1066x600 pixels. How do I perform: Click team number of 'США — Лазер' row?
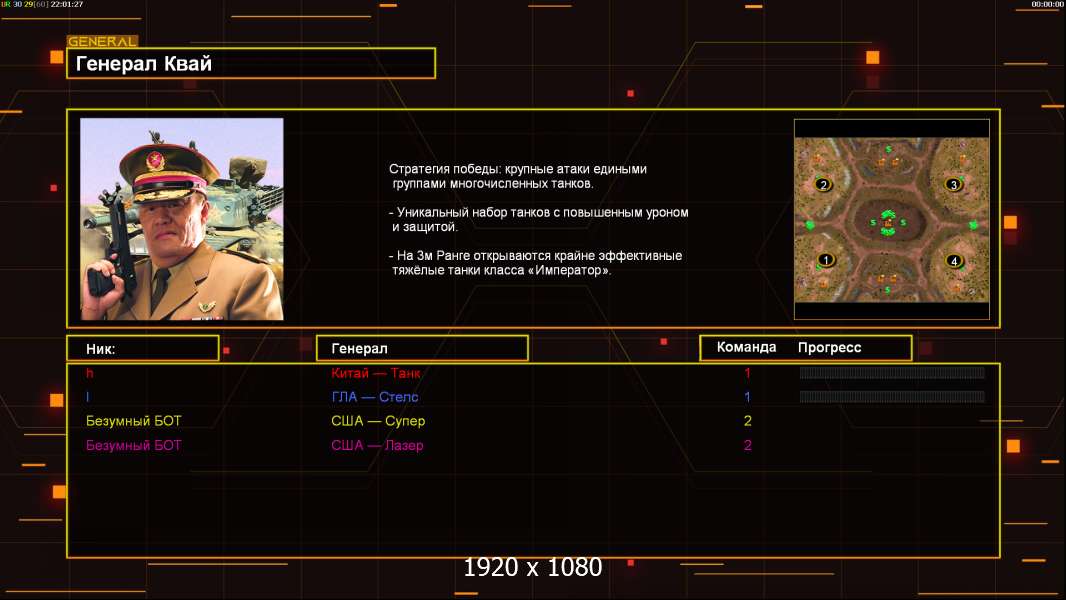click(x=747, y=445)
